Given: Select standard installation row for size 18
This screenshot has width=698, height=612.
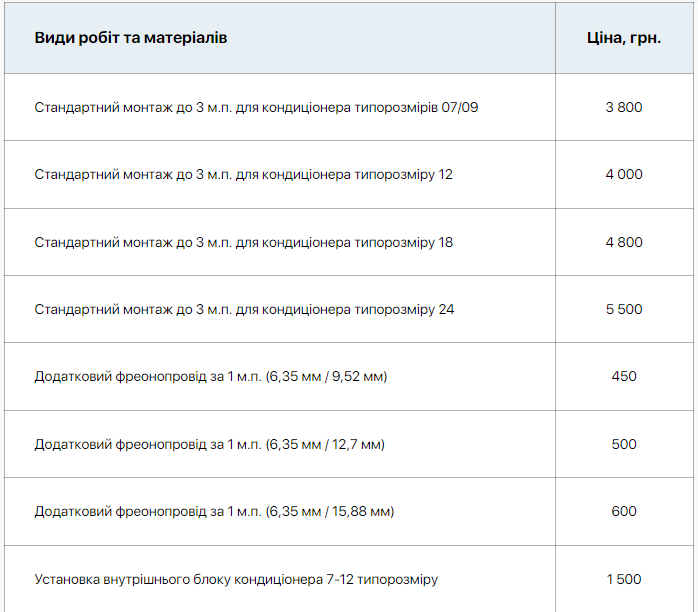Looking at the screenshot, I should [243, 242].
